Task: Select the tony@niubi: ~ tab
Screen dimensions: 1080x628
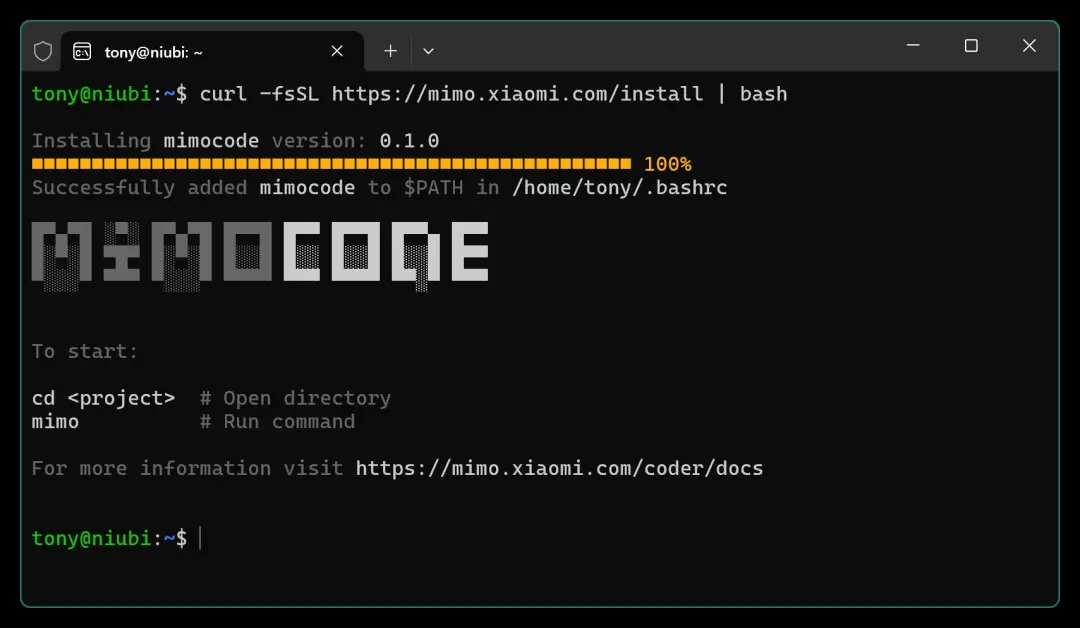Action: pyautogui.click(x=212, y=52)
